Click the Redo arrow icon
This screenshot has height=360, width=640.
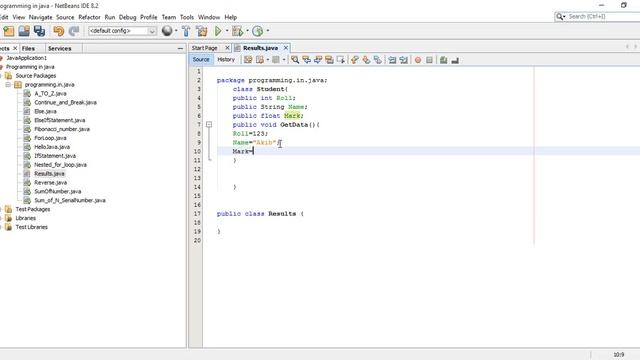click(74, 31)
